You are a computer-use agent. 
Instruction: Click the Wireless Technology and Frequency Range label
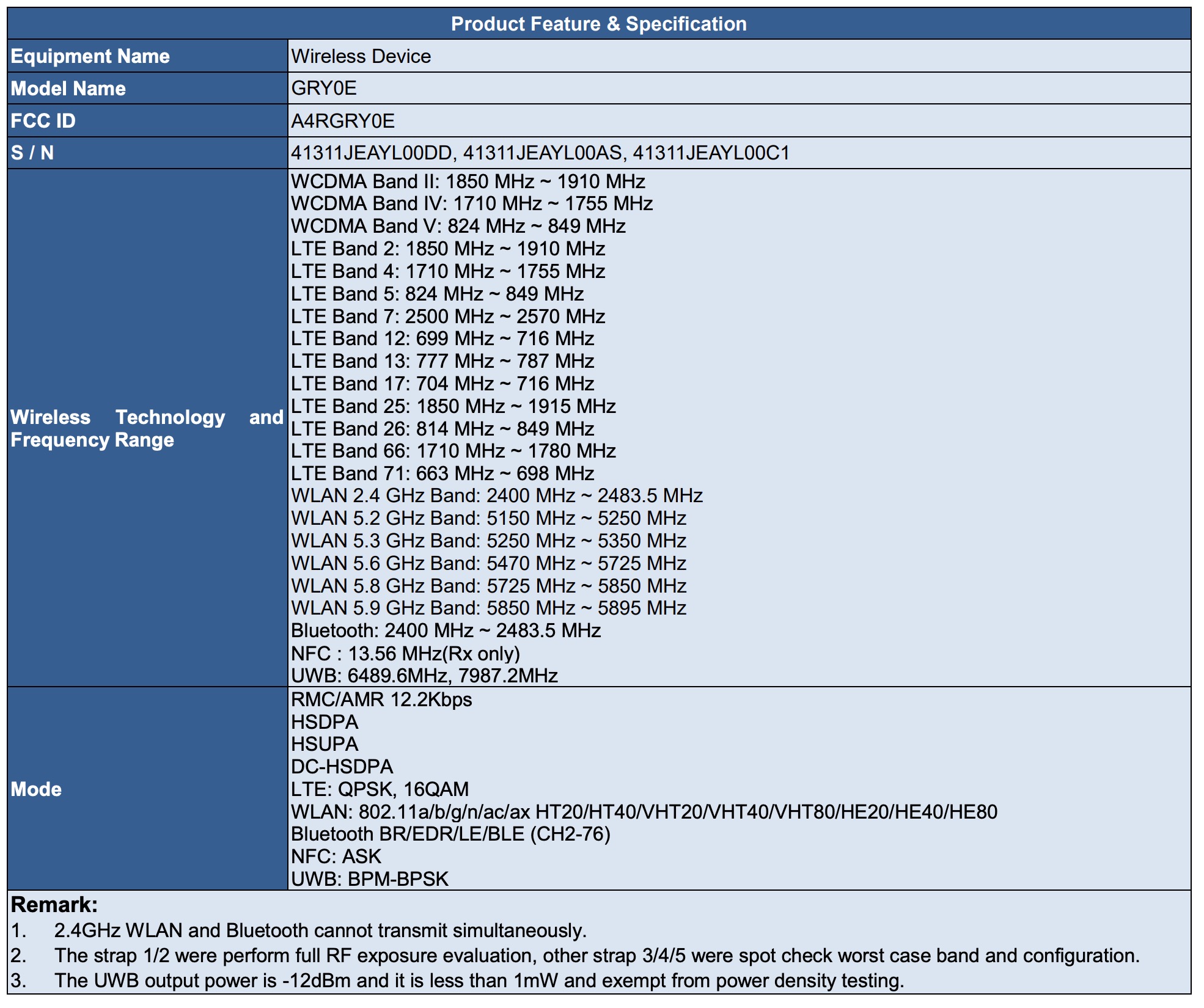coord(147,428)
